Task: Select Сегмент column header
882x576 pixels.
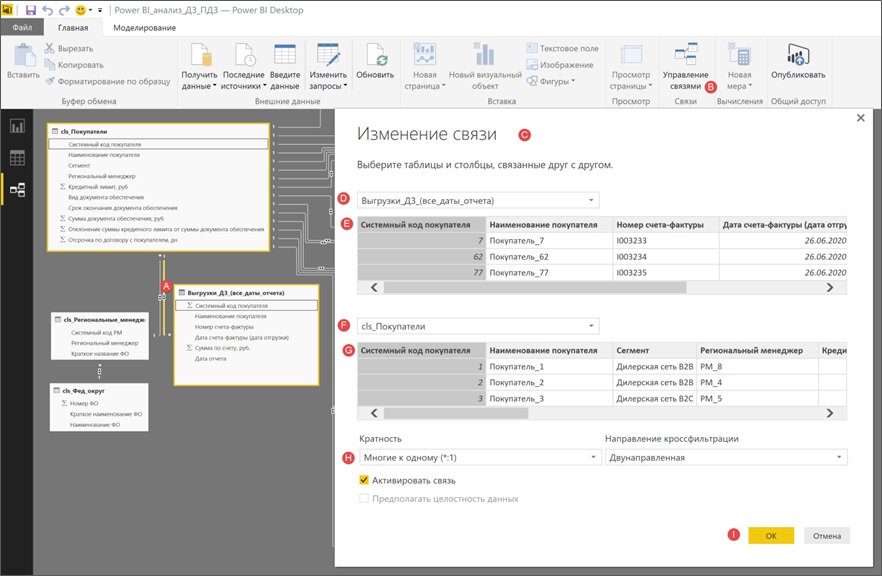Action: (x=654, y=350)
